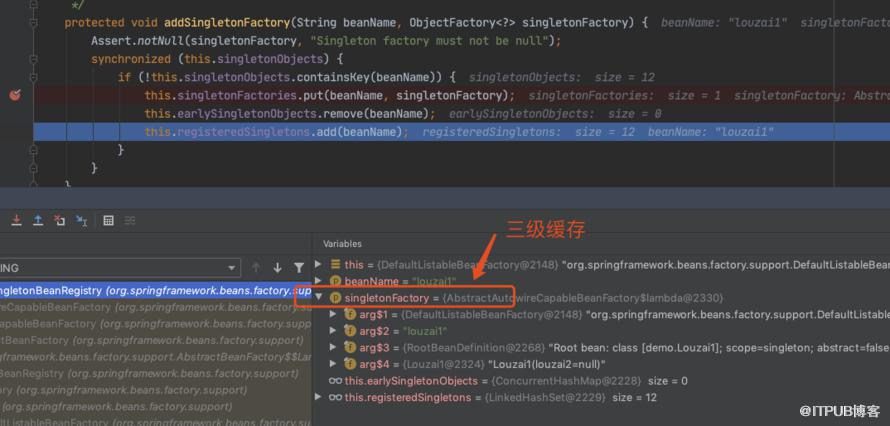
Task: Expand the arg$3 RootBeanDefinition node
Action: (334, 347)
